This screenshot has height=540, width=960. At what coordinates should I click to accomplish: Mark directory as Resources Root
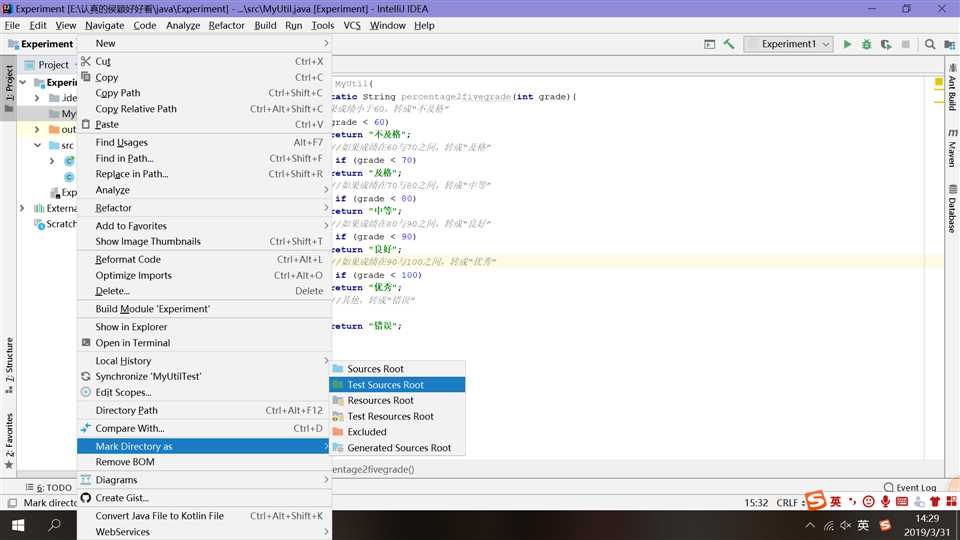[x=397, y=400]
